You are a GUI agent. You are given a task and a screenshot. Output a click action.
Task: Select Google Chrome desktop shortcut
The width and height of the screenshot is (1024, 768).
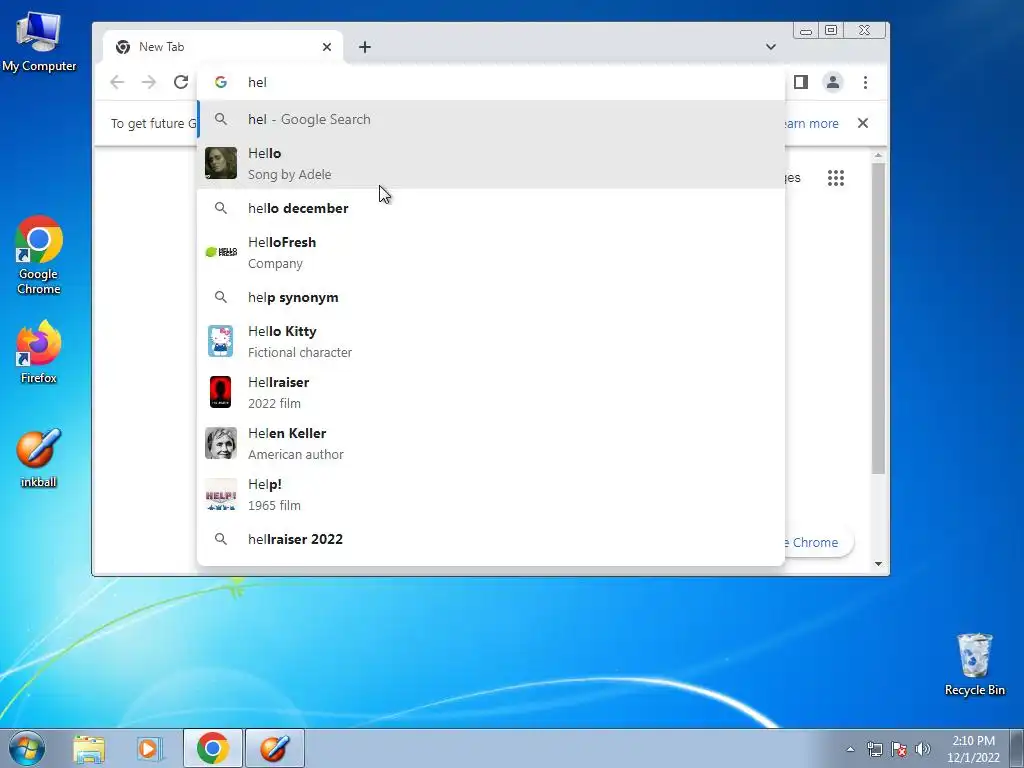coord(39,255)
